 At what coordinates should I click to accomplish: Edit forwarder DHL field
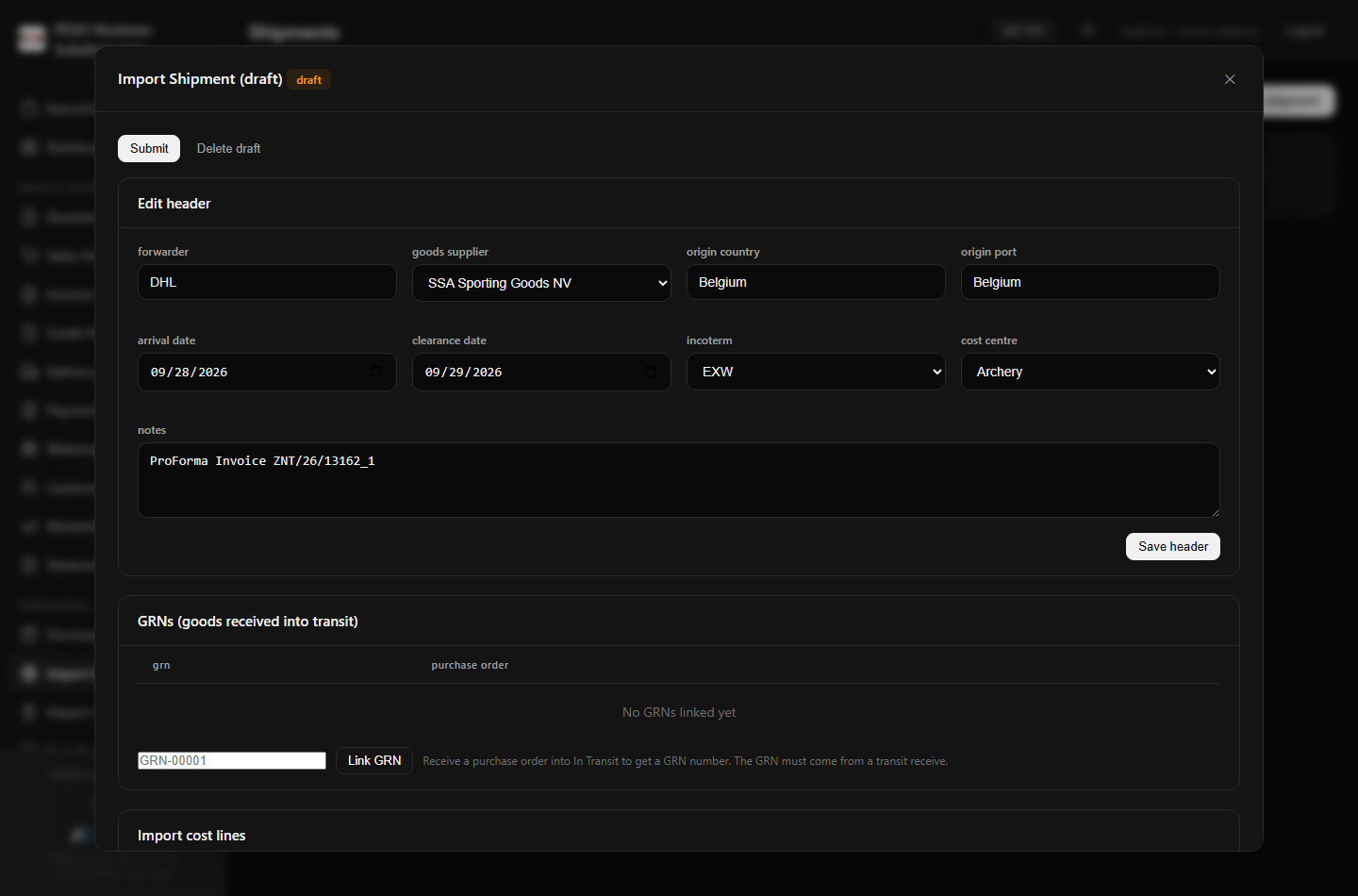click(x=267, y=282)
